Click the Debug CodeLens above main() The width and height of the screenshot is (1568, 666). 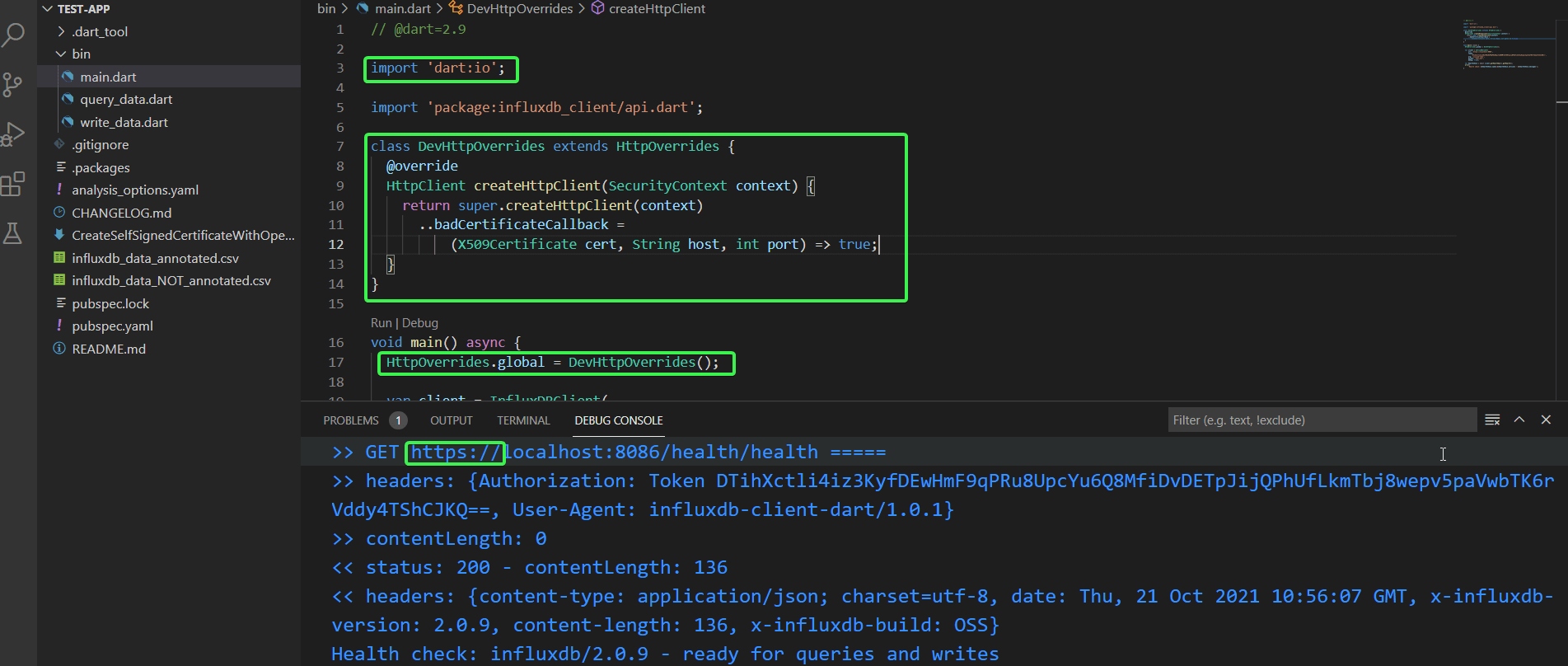coord(420,323)
